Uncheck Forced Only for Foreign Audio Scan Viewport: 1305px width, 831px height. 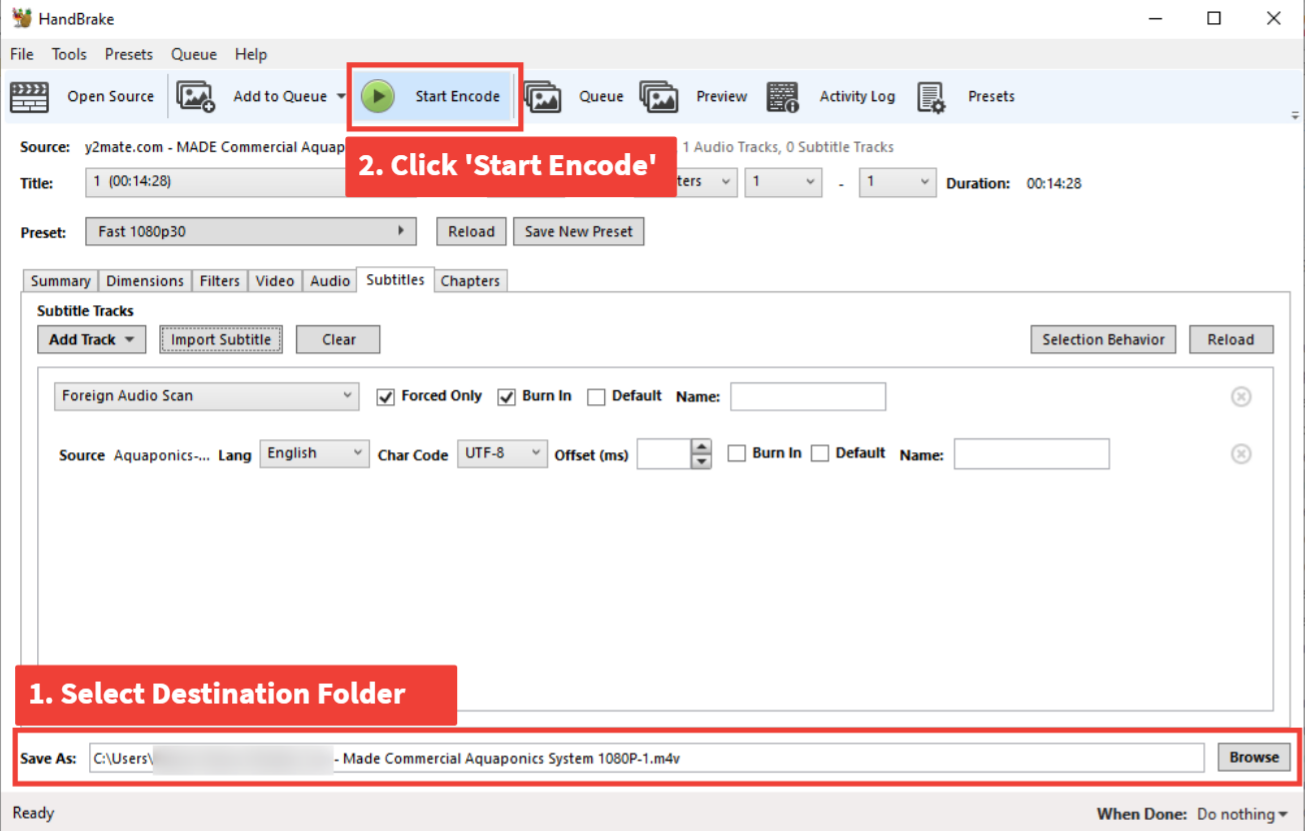pos(385,397)
